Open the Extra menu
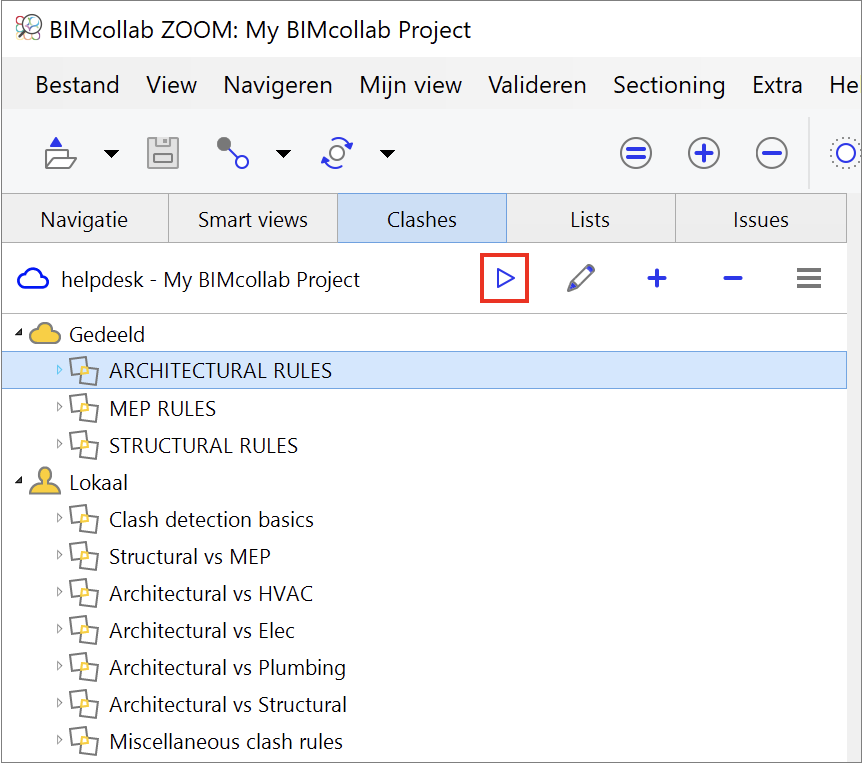Screen dimensions: 862x764 pos(777,85)
